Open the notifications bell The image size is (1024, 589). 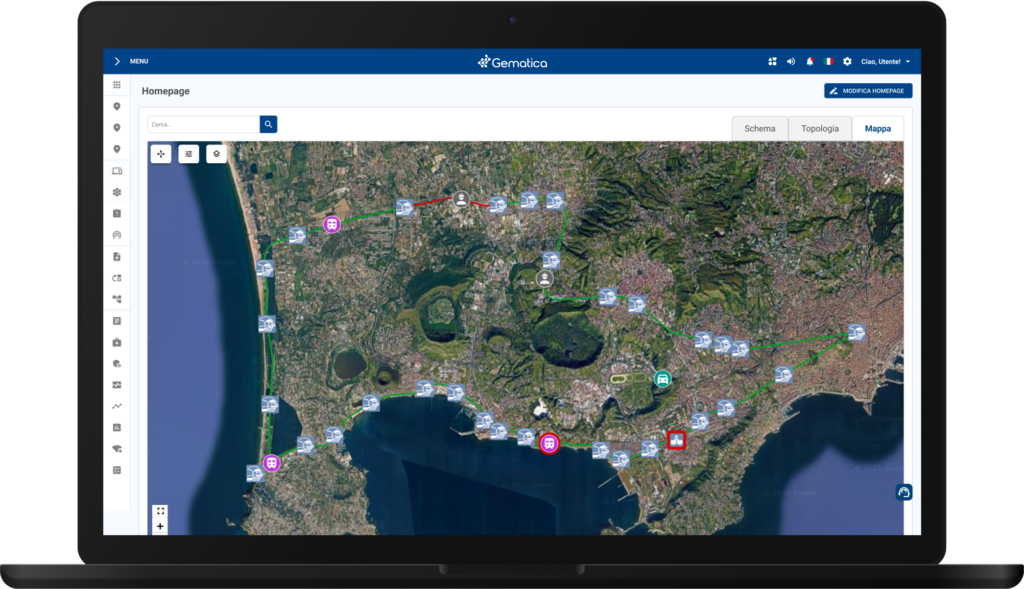pyautogui.click(x=810, y=61)
